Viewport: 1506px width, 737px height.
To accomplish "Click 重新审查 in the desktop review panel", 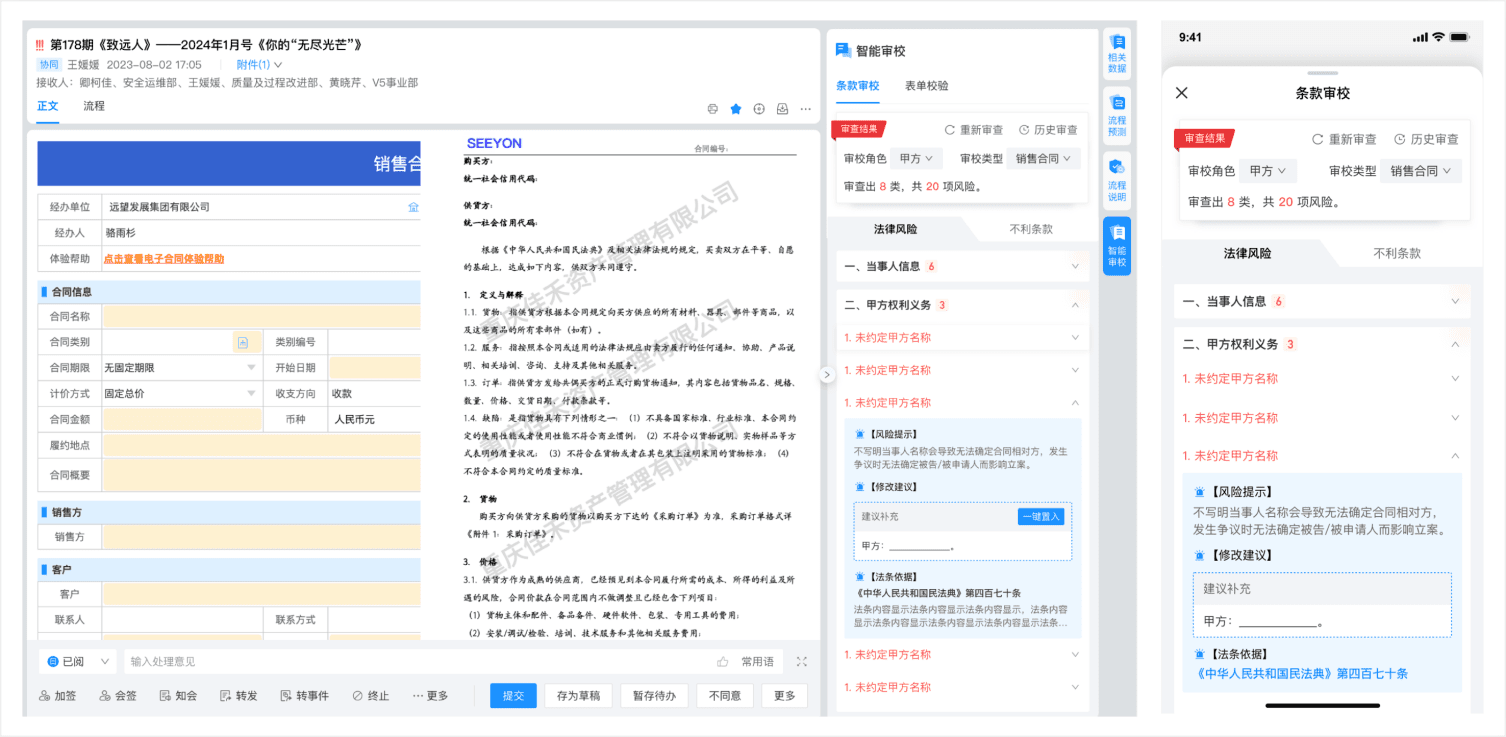I will point(974,130).
